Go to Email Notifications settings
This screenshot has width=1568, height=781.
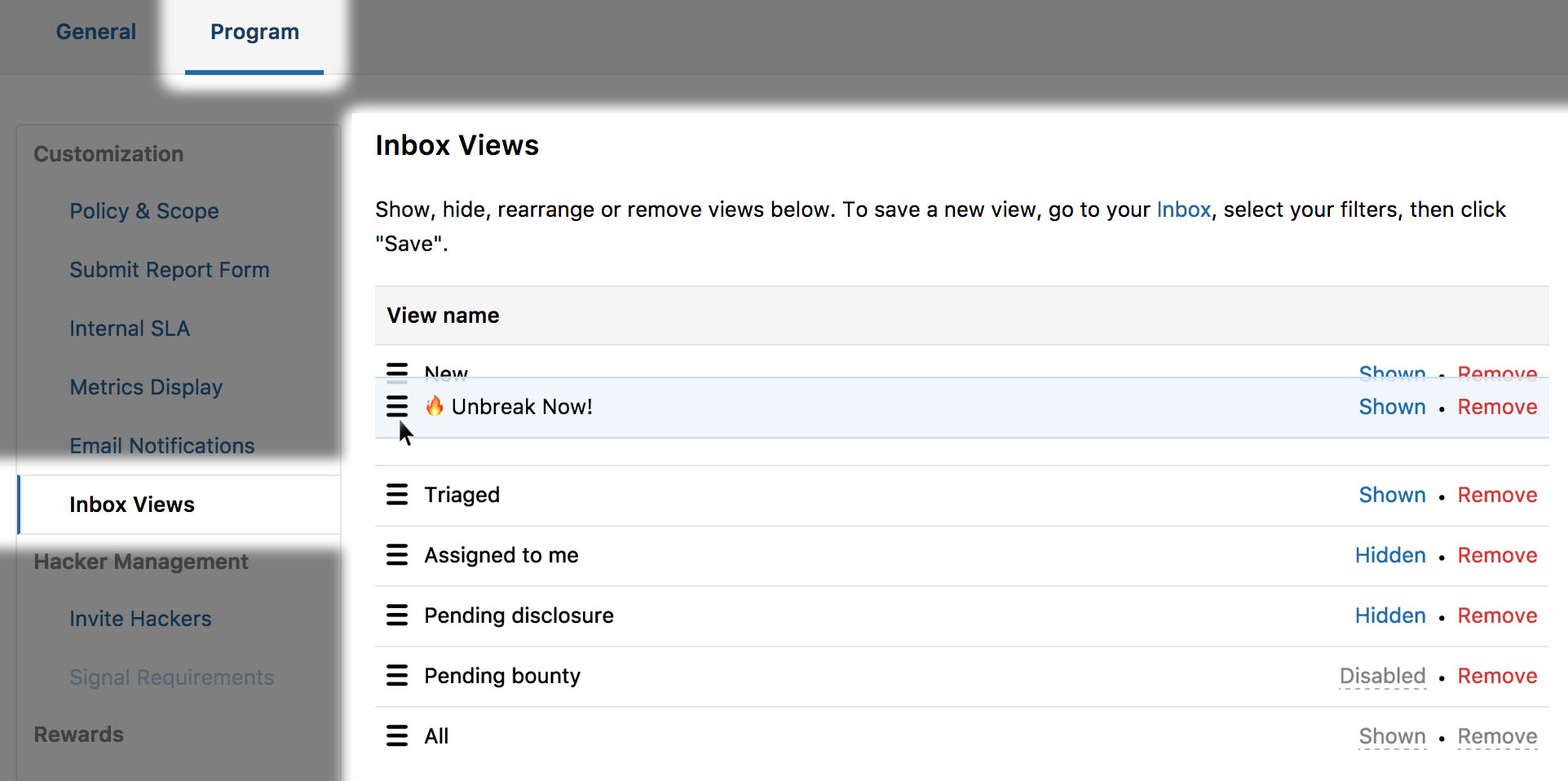point(162,446)
